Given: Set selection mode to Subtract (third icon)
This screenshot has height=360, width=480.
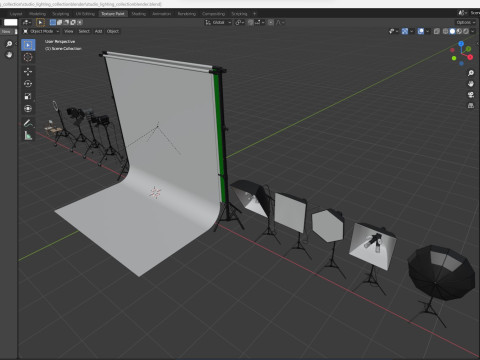Looking at the screenshot, I should coord(66,22).
